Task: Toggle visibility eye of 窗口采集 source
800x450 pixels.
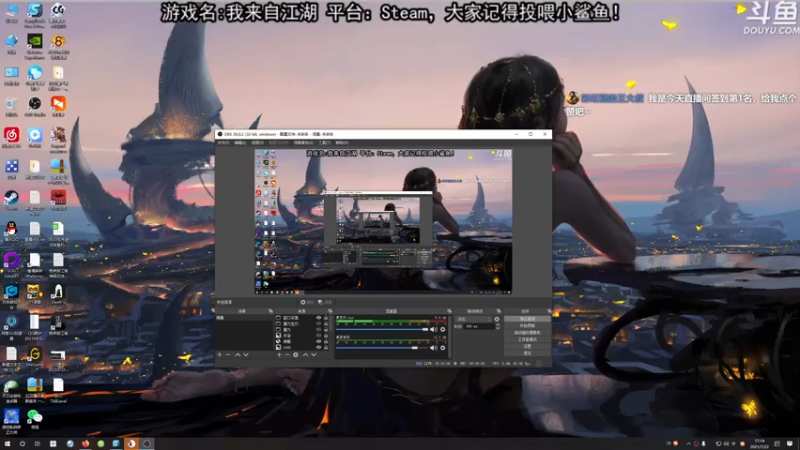Action: pyautogui.click(x=319, y=317)
